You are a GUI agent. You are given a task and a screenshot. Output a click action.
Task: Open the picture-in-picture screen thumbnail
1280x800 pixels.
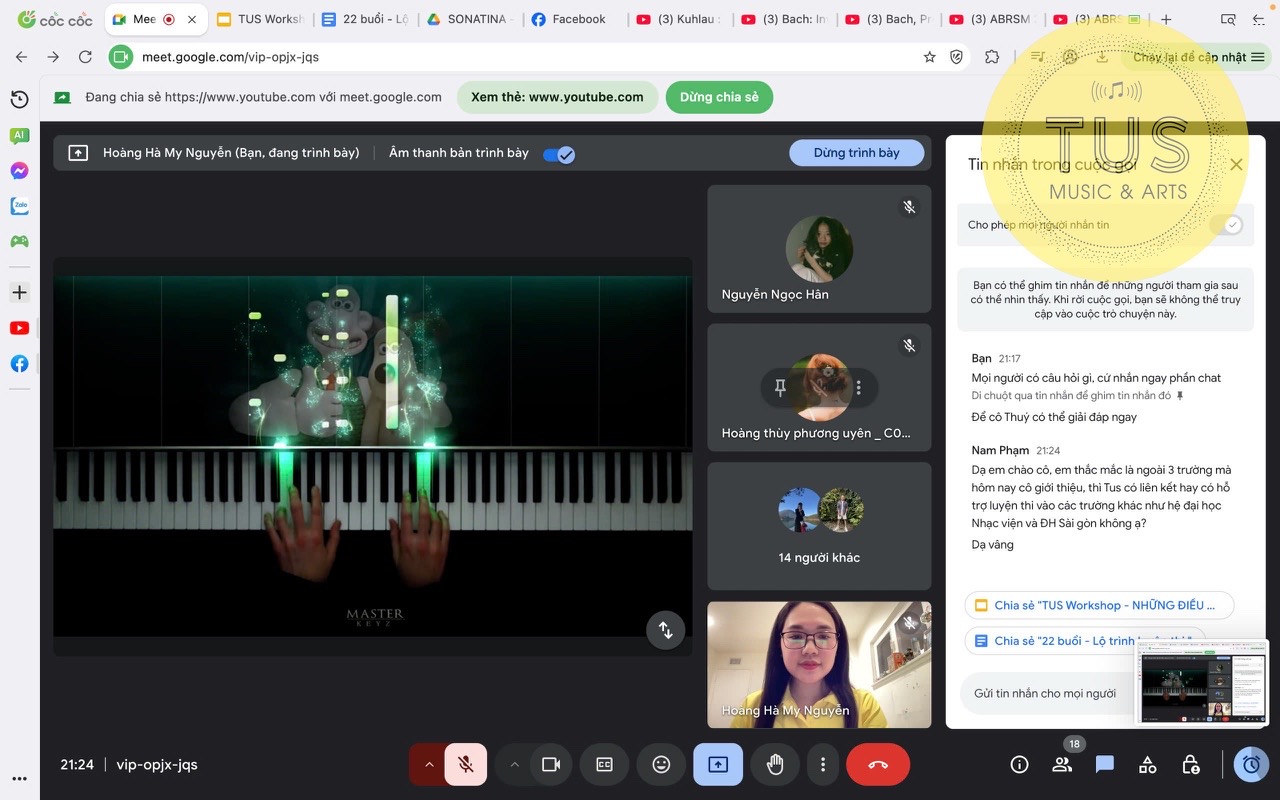click(1201, 682)
